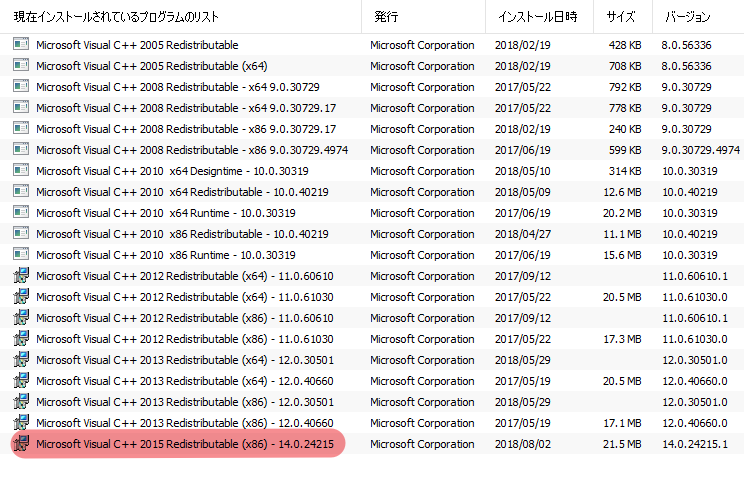
Task: Select Visual C++ 2013 Redistributable (x64) 12.0.30501 name
Action: coord(185,360)
